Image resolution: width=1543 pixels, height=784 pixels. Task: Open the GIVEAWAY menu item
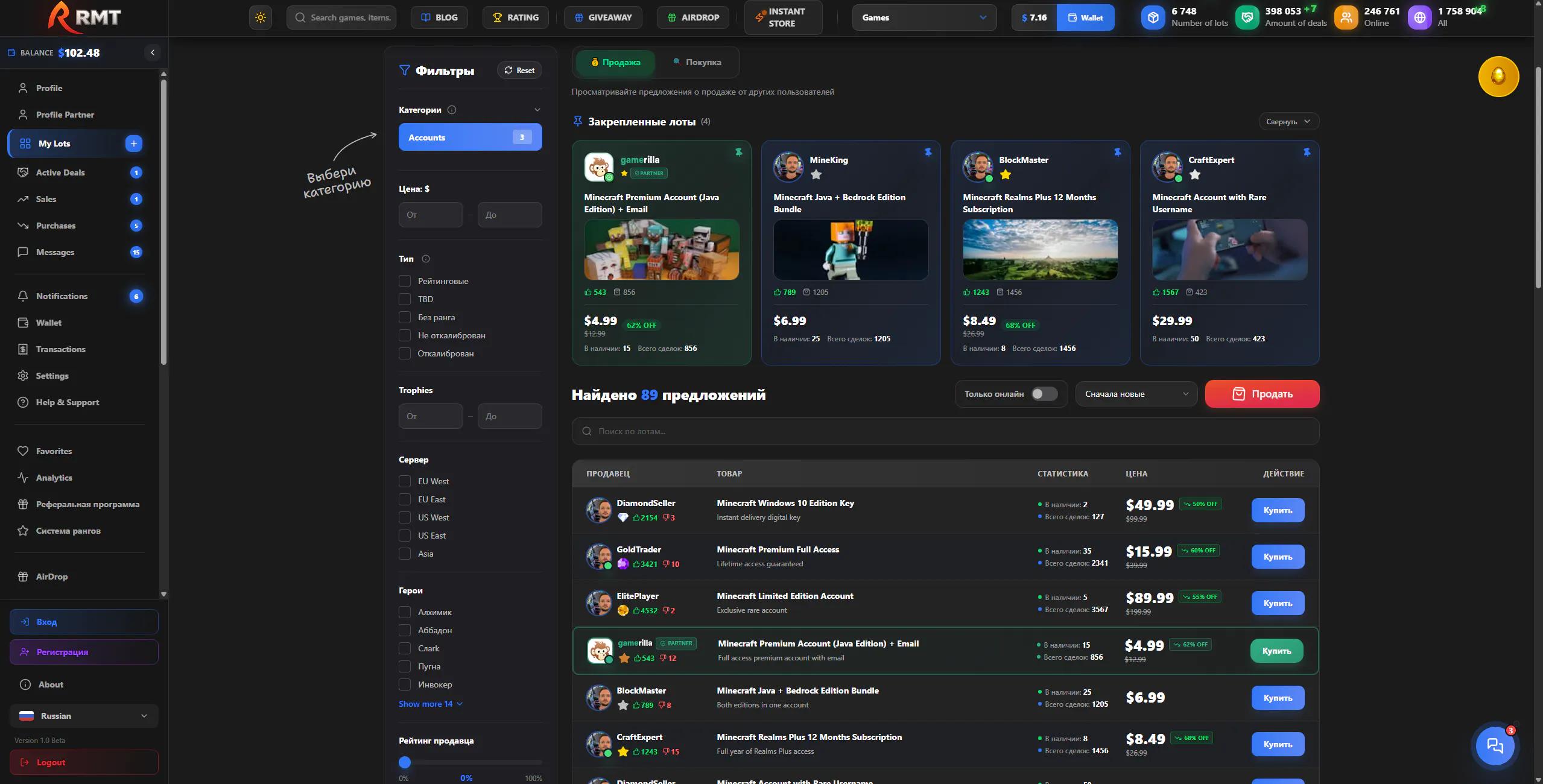tap(603, 17)
